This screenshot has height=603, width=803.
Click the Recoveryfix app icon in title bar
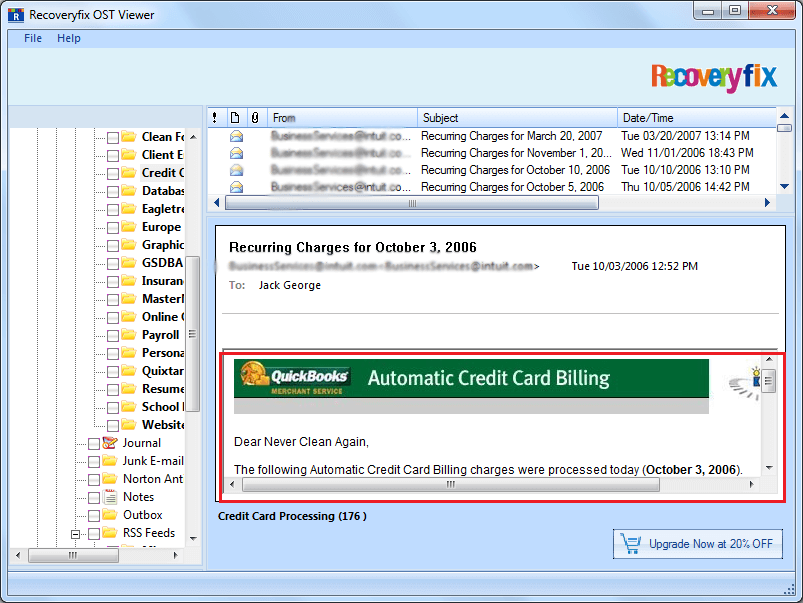point(16,15)
